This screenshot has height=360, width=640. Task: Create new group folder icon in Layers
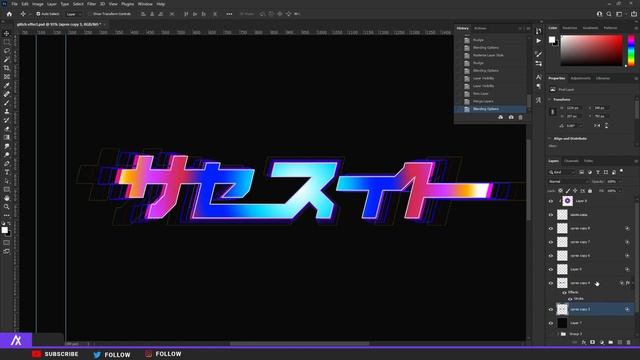pos(611,342)
